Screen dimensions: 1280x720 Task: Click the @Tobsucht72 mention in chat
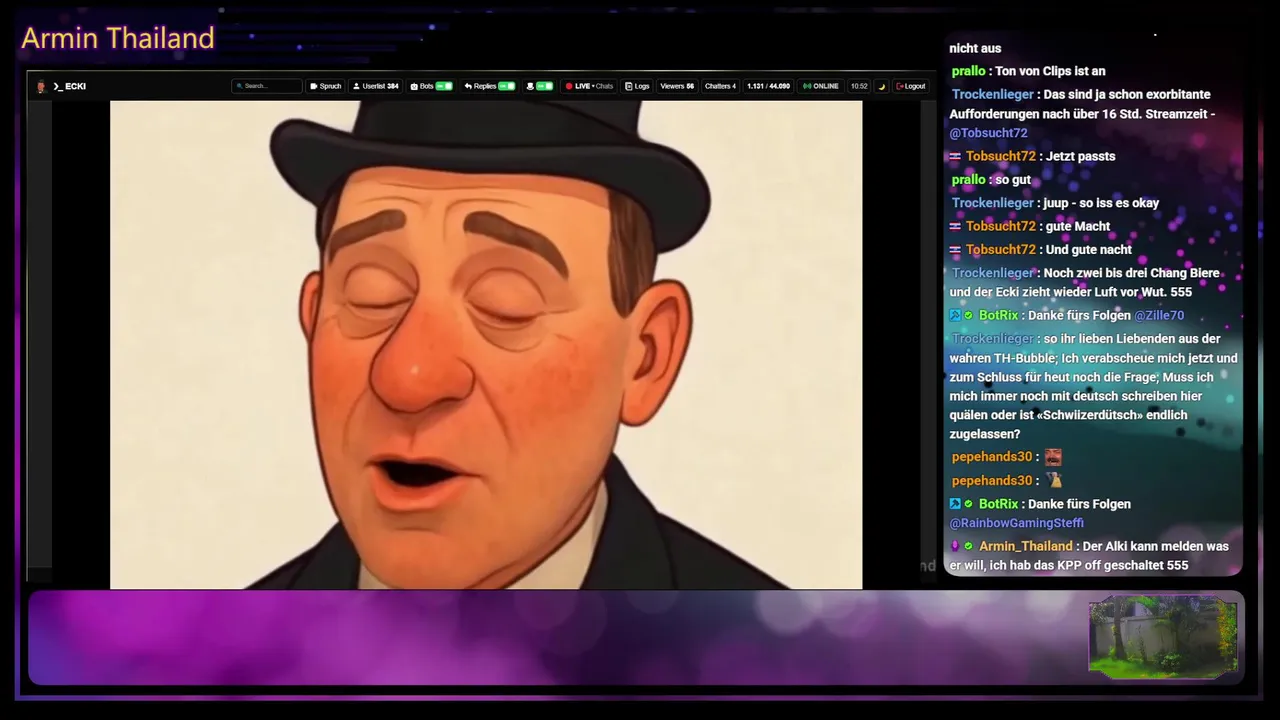coord(988,133)
